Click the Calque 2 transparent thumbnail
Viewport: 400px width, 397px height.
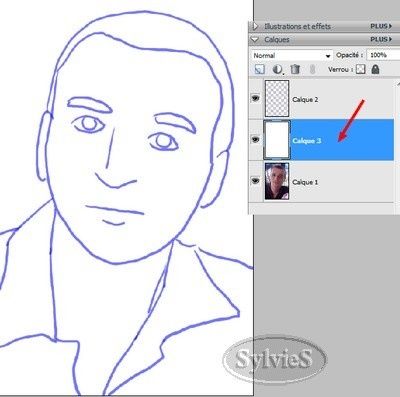tap(277, 98)
